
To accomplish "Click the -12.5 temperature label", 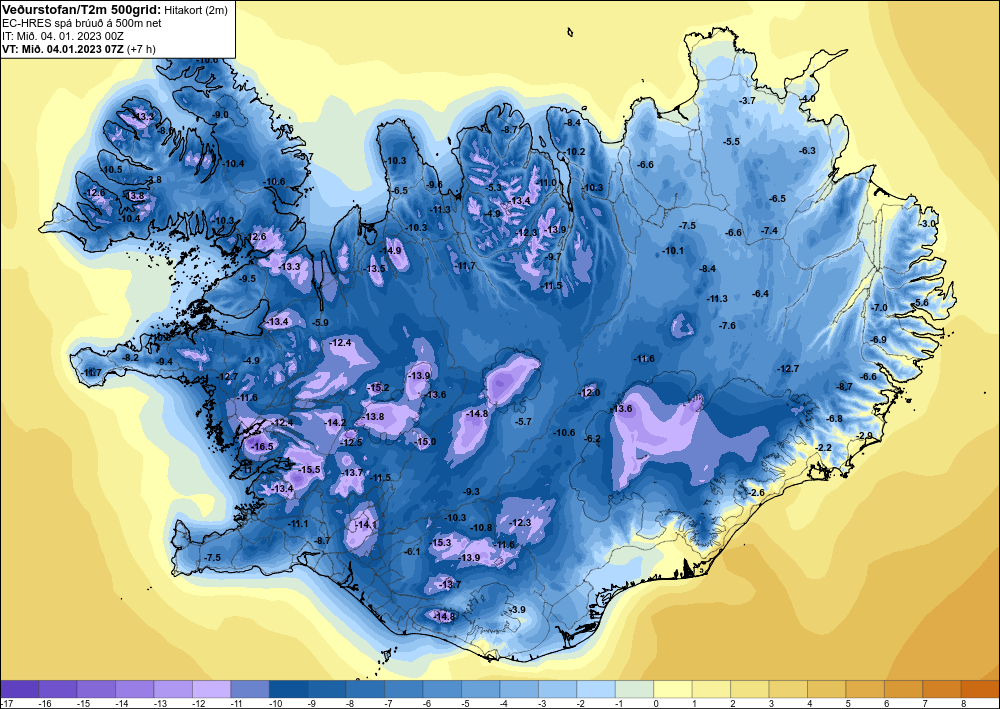I will pos(351,442).
